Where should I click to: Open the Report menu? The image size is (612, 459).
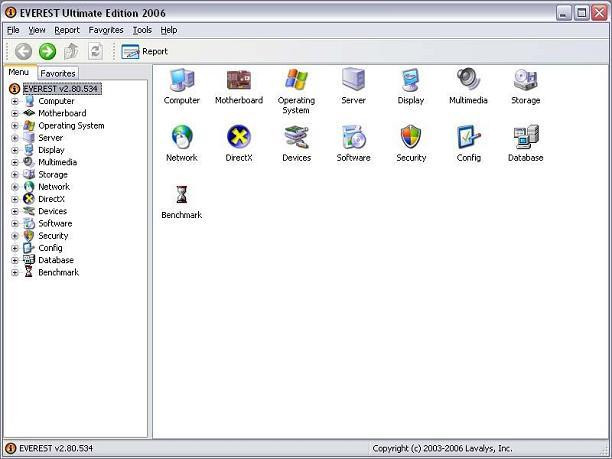(67, 30)
